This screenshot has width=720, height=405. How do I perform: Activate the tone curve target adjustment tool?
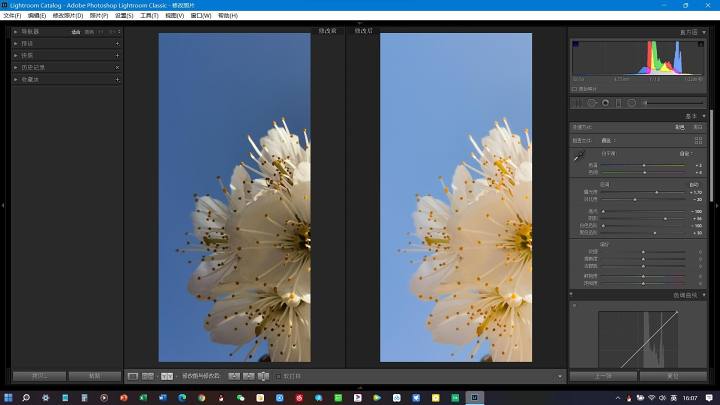click(x=574, y=305)
